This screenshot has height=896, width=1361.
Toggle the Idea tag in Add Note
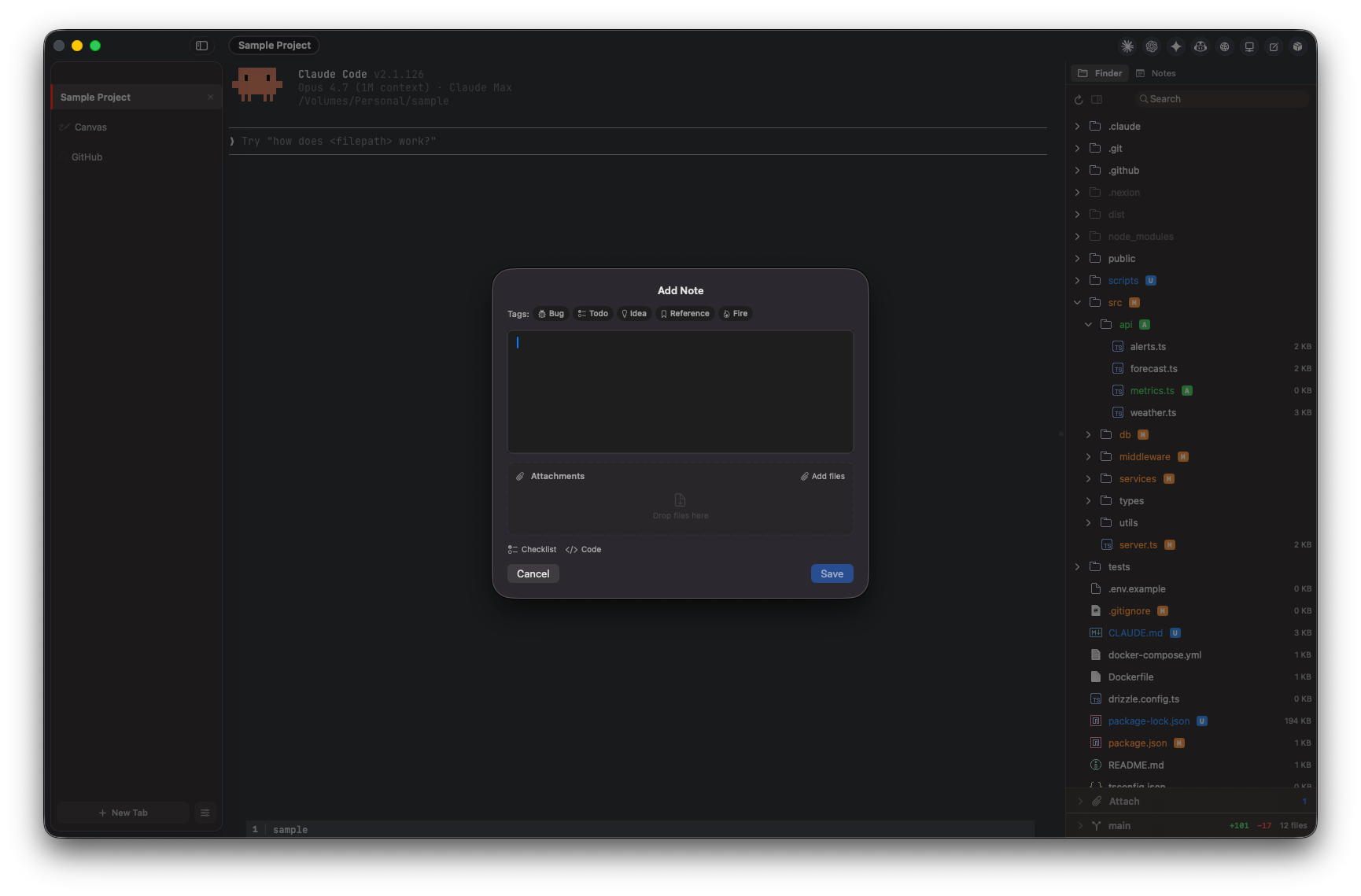coord(634,313)
